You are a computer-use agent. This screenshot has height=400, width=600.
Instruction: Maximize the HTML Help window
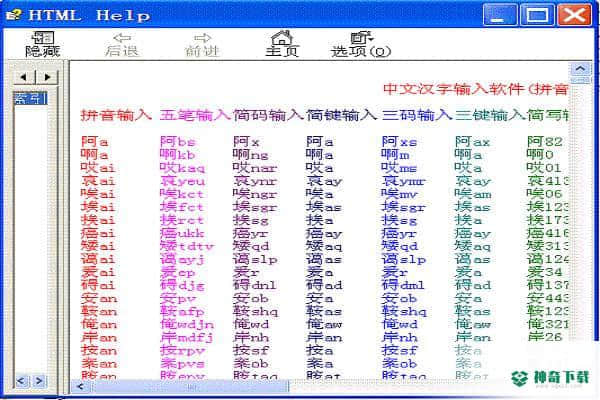537,15
